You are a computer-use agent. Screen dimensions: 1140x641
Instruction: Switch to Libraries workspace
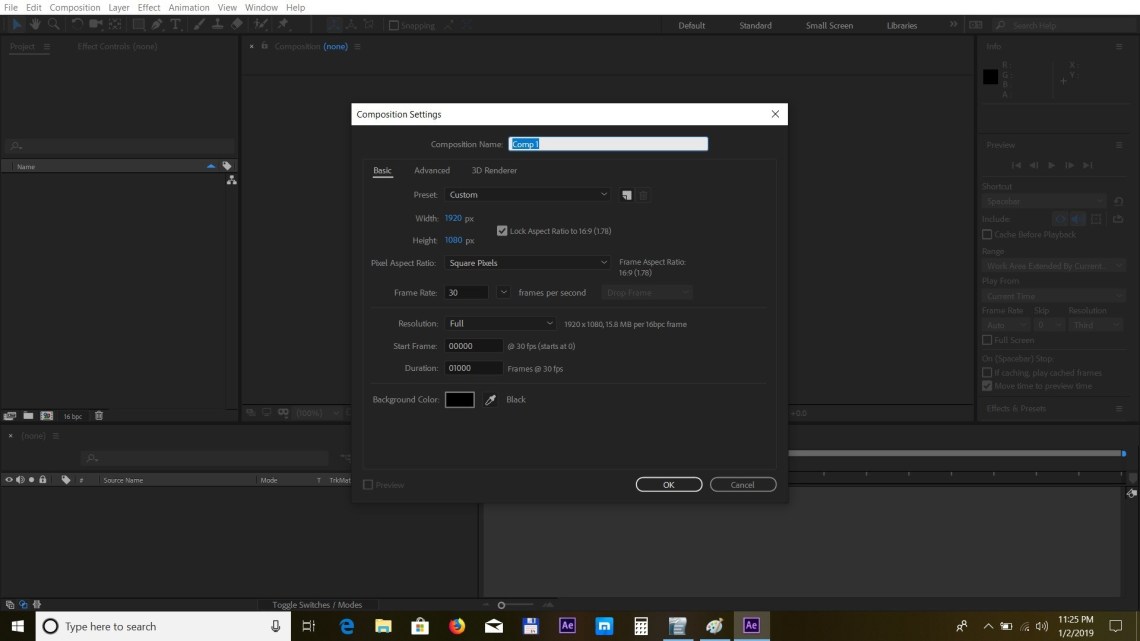coord(902,25)
